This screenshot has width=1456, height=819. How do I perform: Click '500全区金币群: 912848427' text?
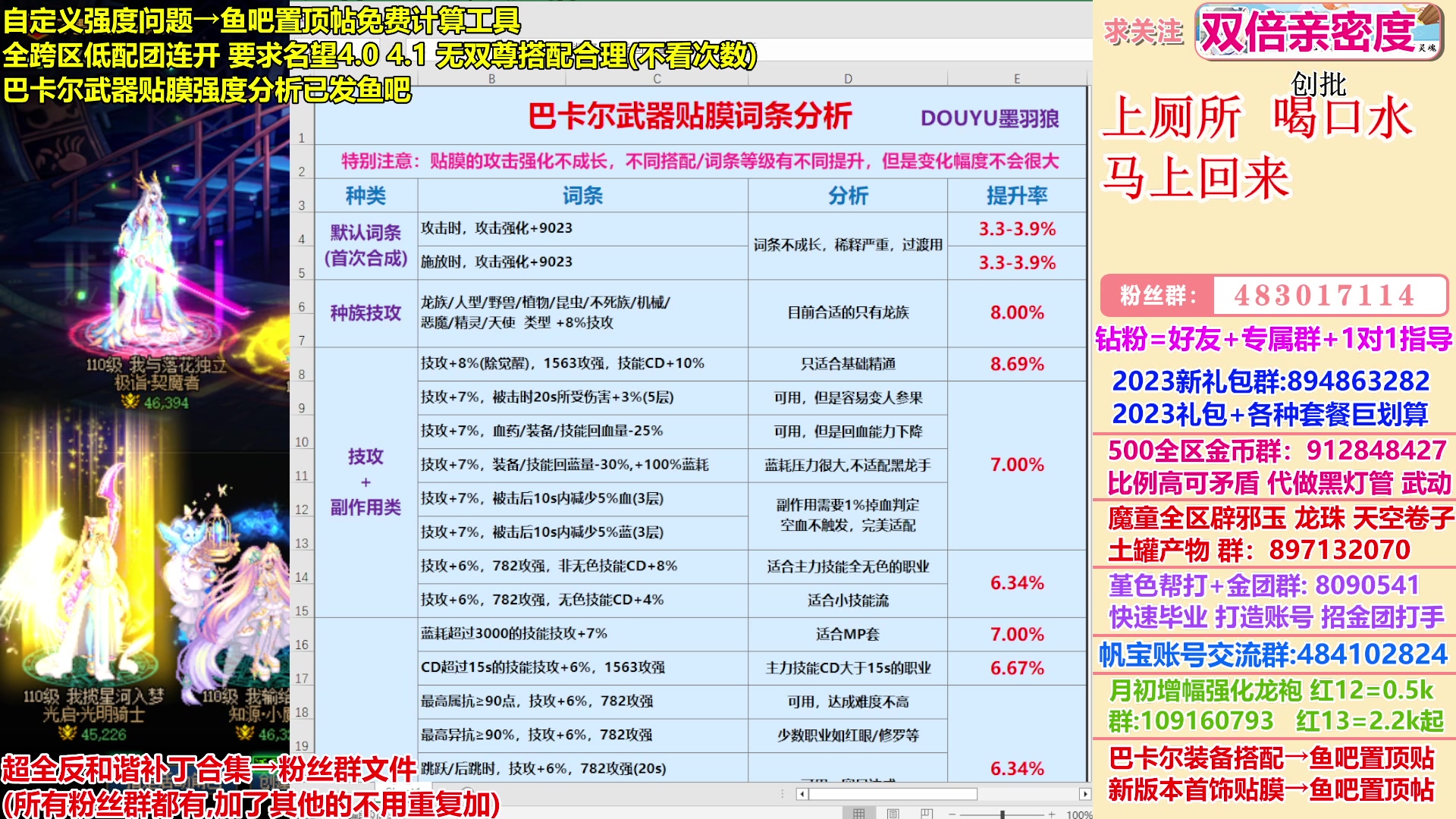click(1277, 450)
